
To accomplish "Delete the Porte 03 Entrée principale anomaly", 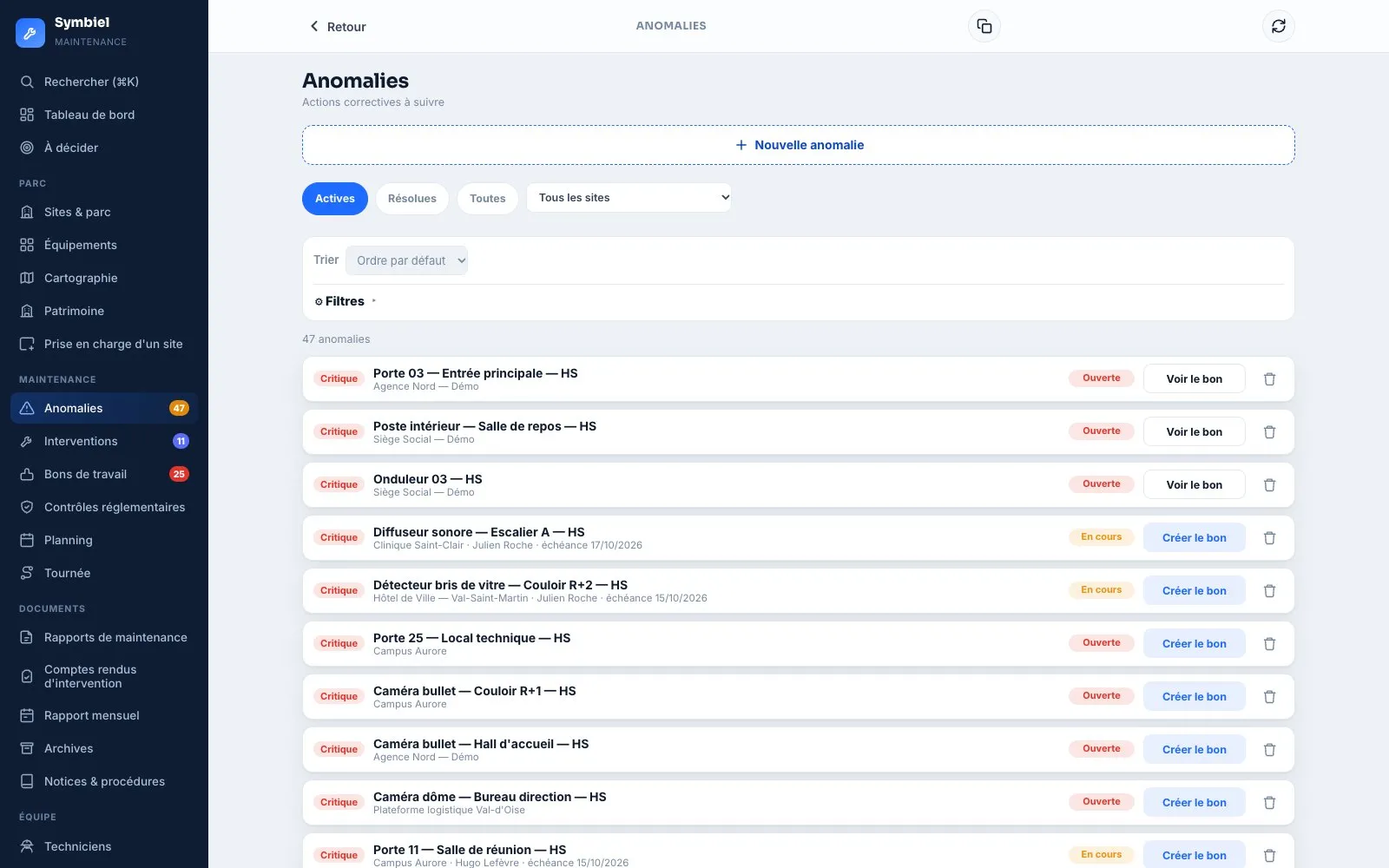I will coord(1269,379).
